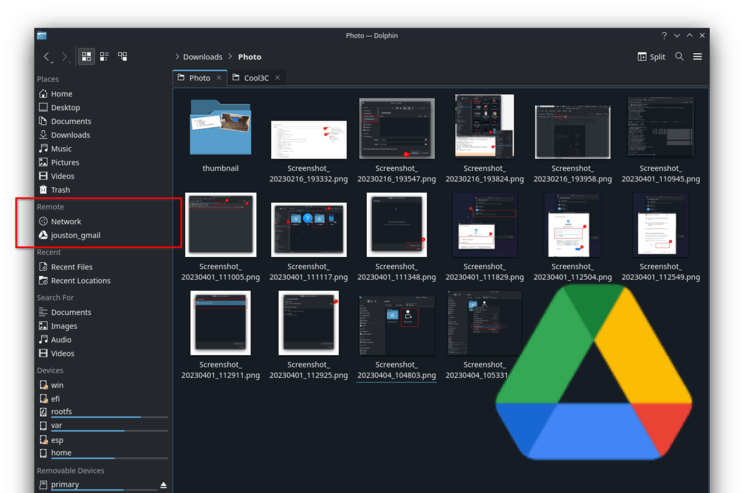Close the Photo tab
This screenshot has width=744, height=493.
point(219,78)
